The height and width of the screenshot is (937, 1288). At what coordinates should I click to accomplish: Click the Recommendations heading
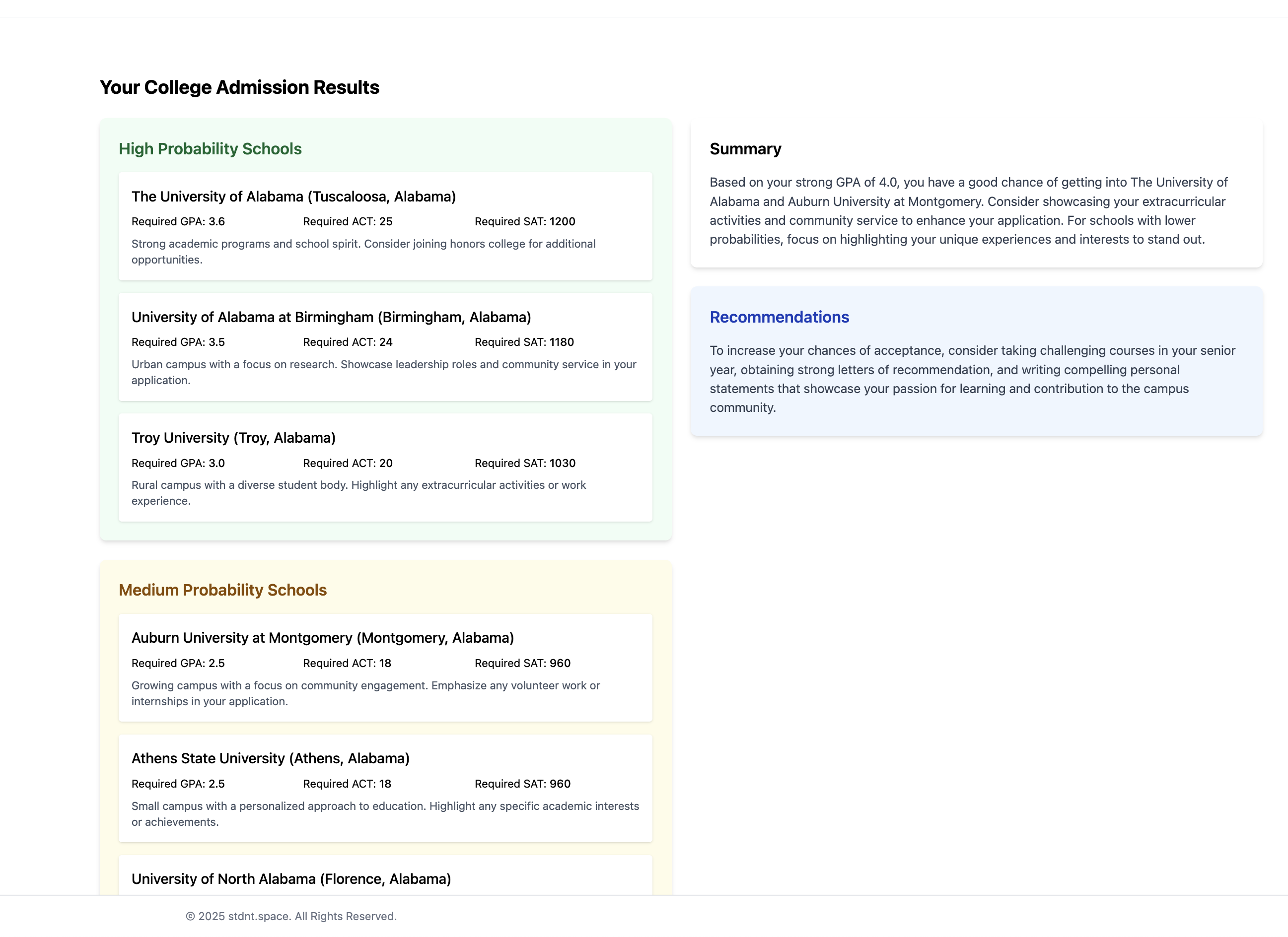(779, 317)
